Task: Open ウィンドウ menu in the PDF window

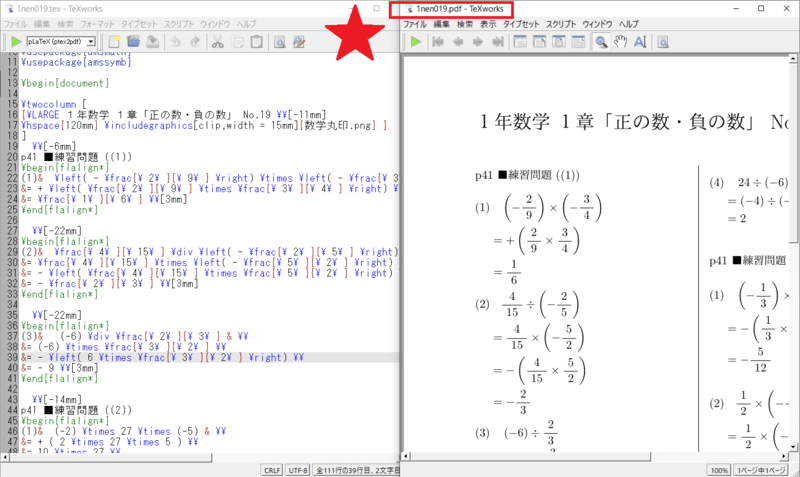Action: click(x=597, y=24)
